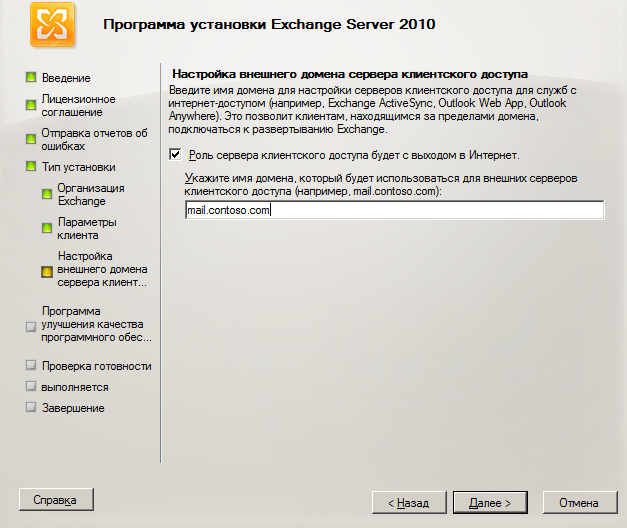Click gray icon beside Программа улучшения качества
Screen dimensions: 627x528
pyautogui.click(x=31, y=327)
